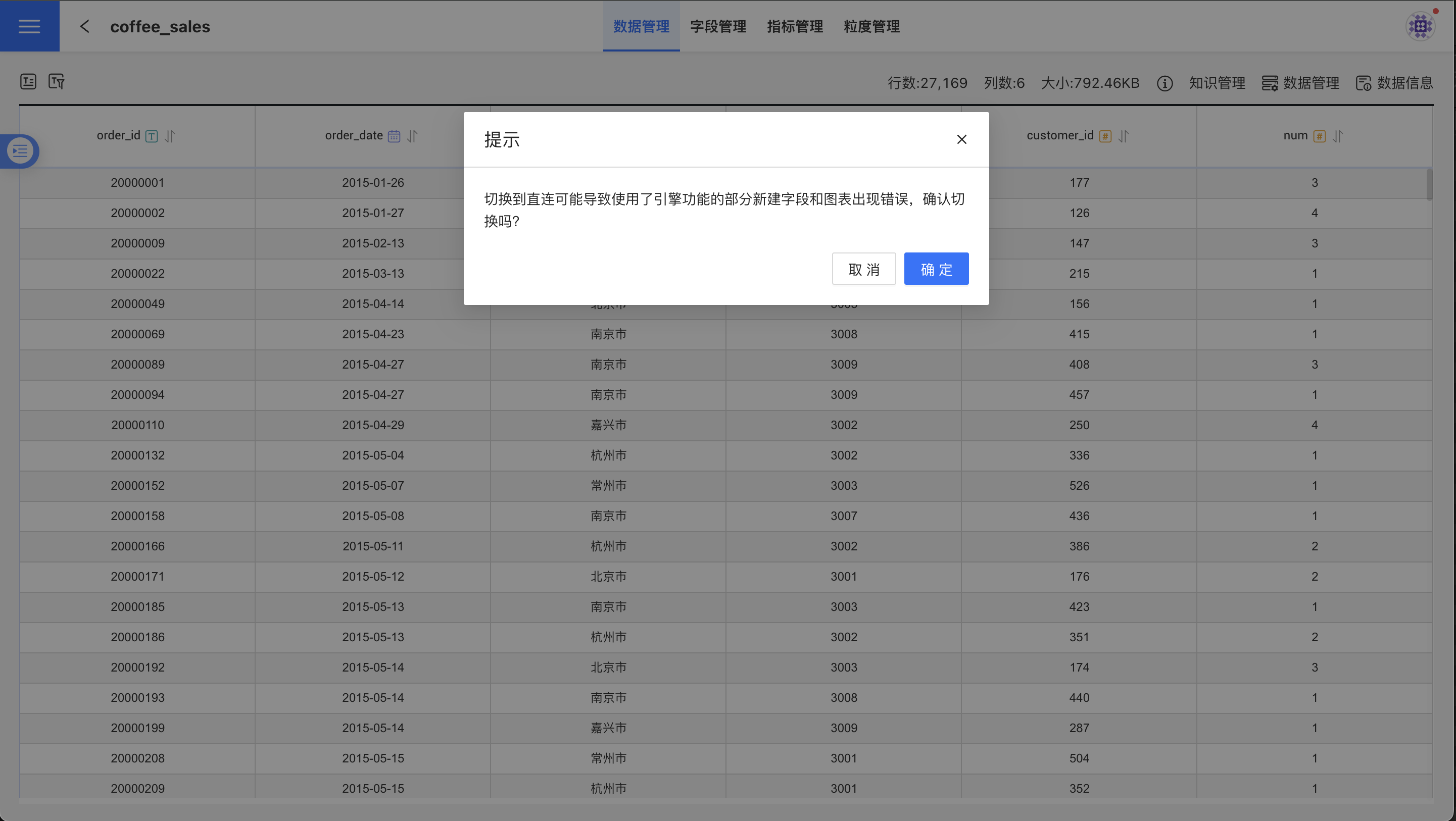Viewport: 1456px width, 821px height.
Task: Sort the num column
Action: (x=1338, y=136)
